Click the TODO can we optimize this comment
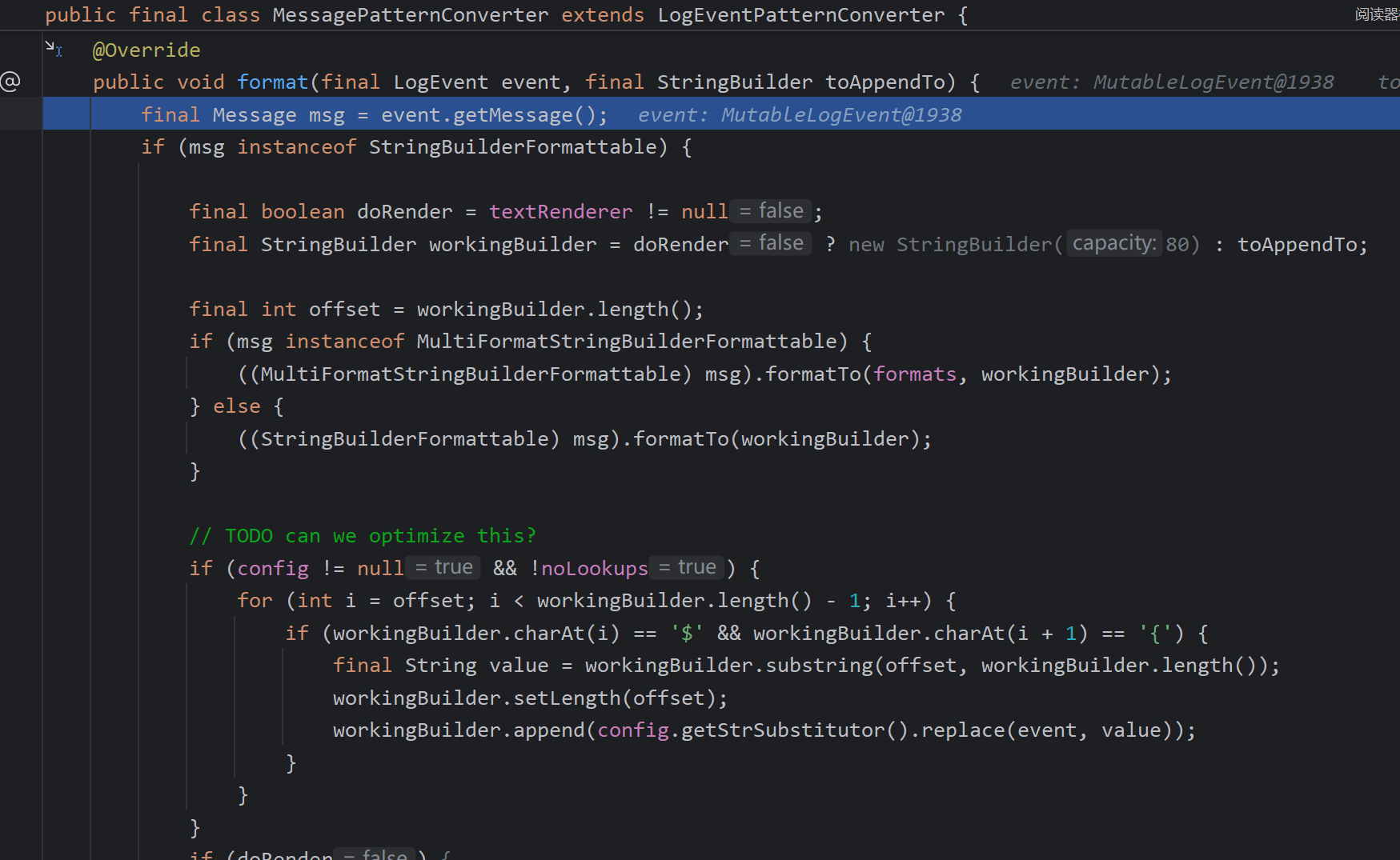 (363, 536)
